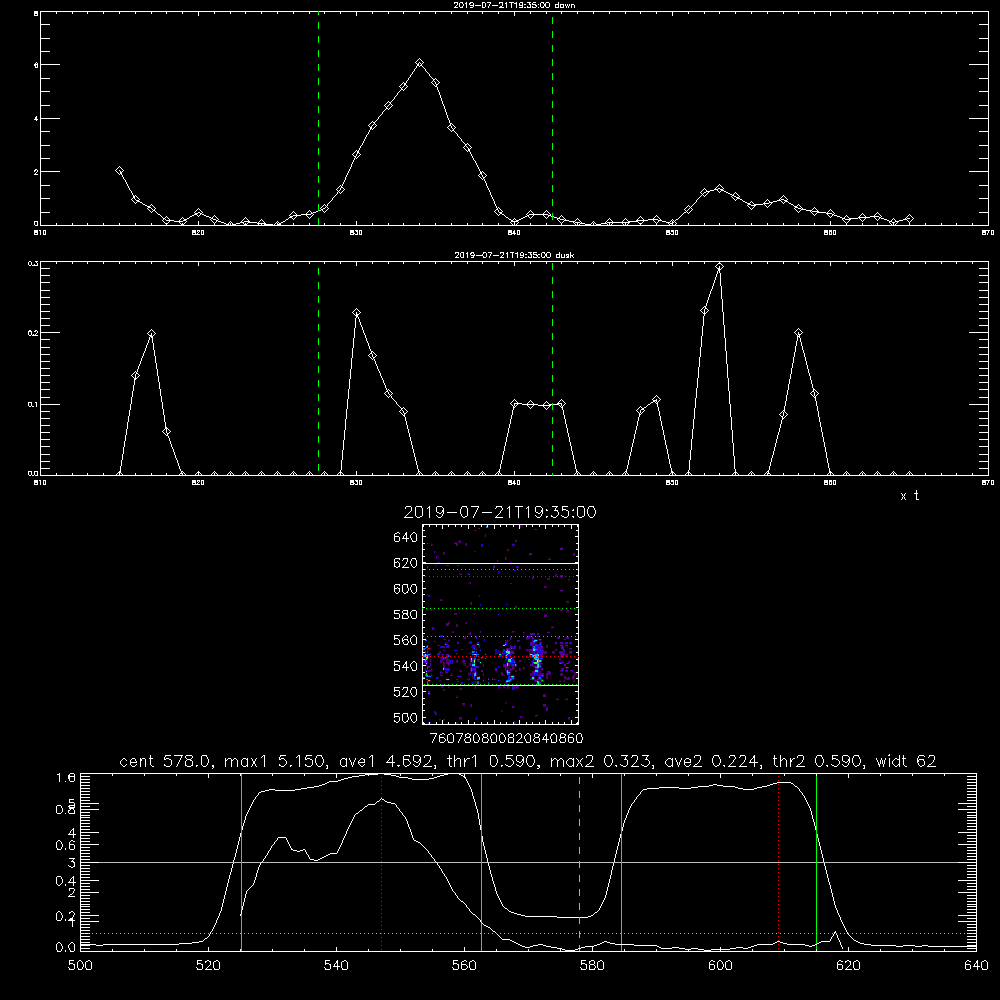Image resolution: width=1000 pixels, height=1000 pixels.
Task: Click the 640 label on bottom plot x-axis
Action: (x=976, y=966)
